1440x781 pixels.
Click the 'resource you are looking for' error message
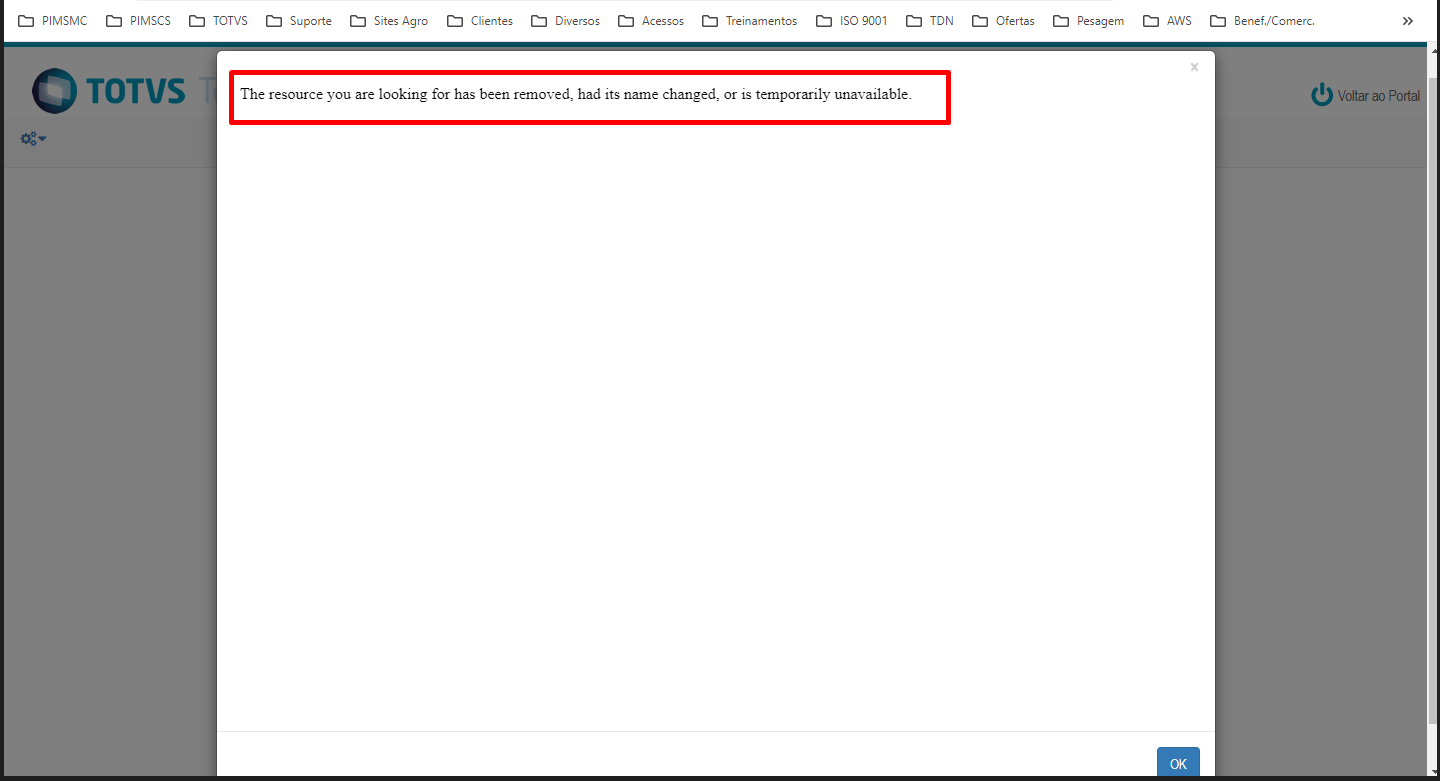(576, 94)
